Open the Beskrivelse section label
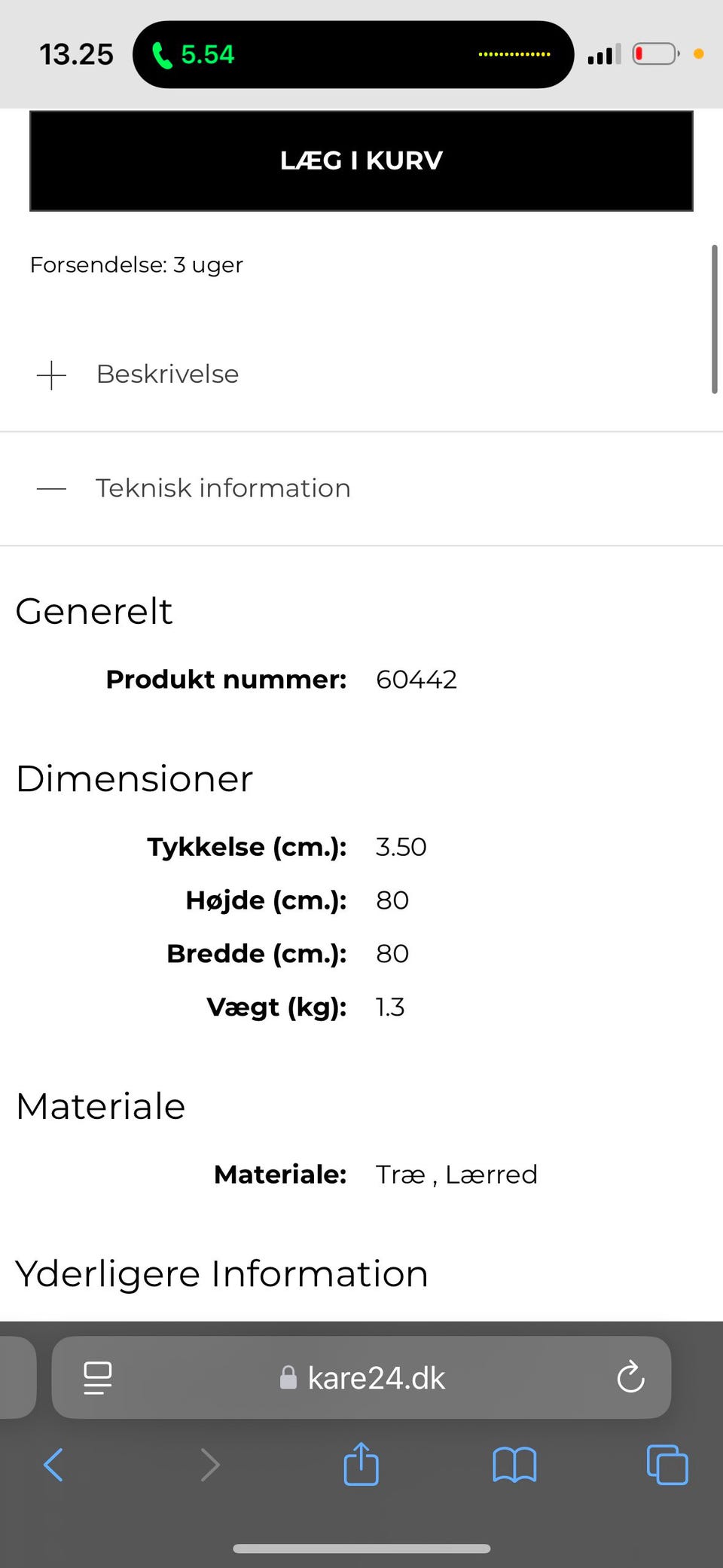The width and height of the screenshot is (723, 1568). (x=167, y=374)
